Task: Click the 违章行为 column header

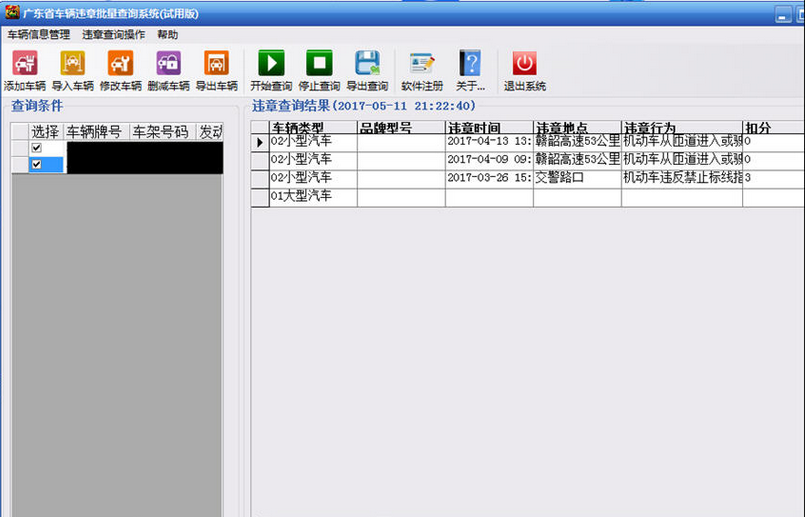Action: [x=682, y=127]
